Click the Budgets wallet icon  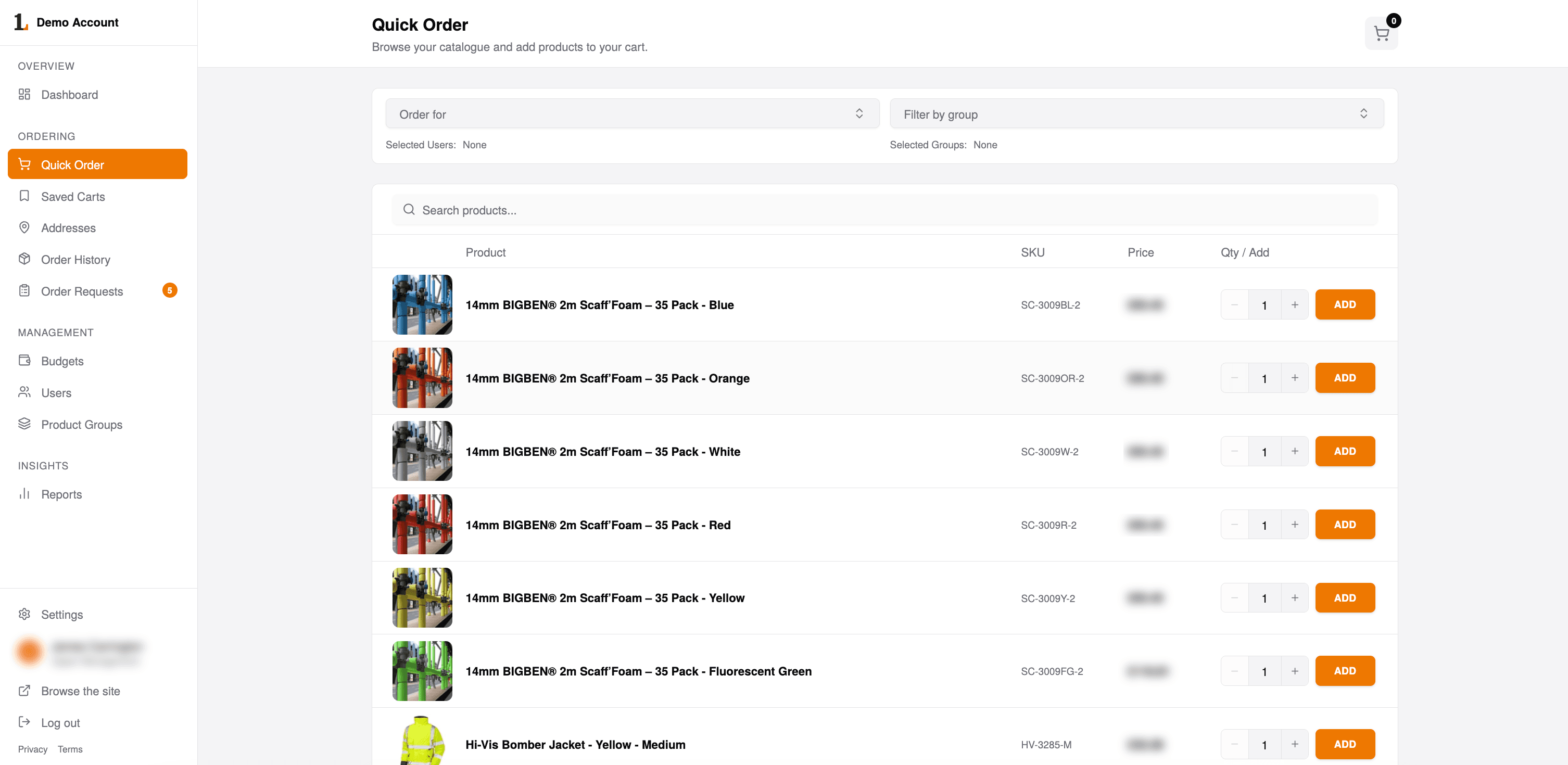(x=24, y=360)
